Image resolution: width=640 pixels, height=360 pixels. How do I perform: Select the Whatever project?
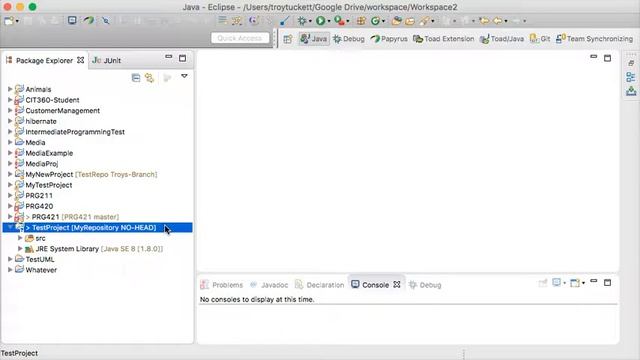[x=41, y=270]
